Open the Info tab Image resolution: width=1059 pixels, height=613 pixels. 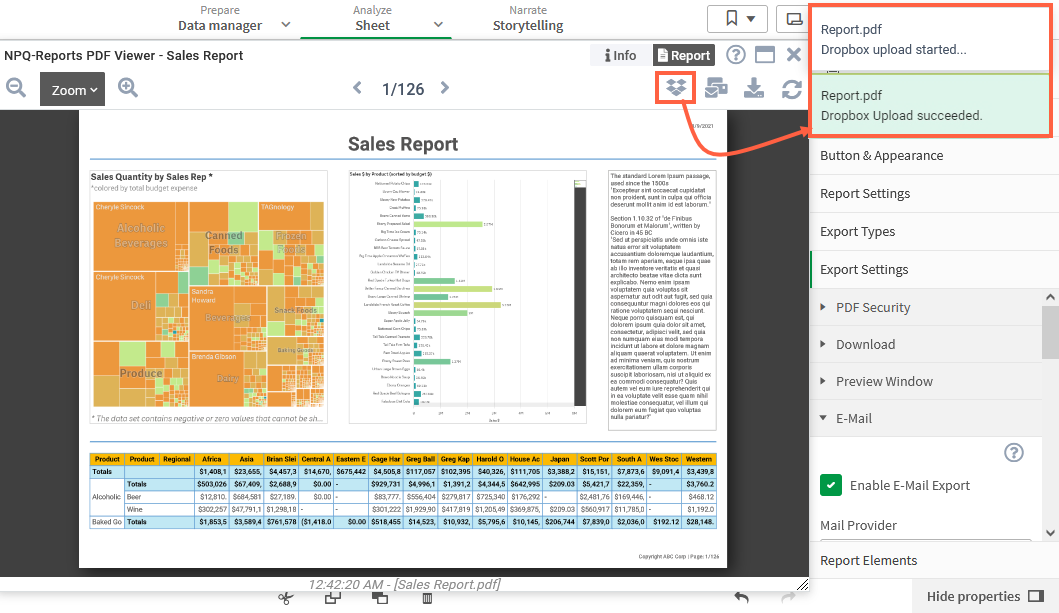click(620, 55)
